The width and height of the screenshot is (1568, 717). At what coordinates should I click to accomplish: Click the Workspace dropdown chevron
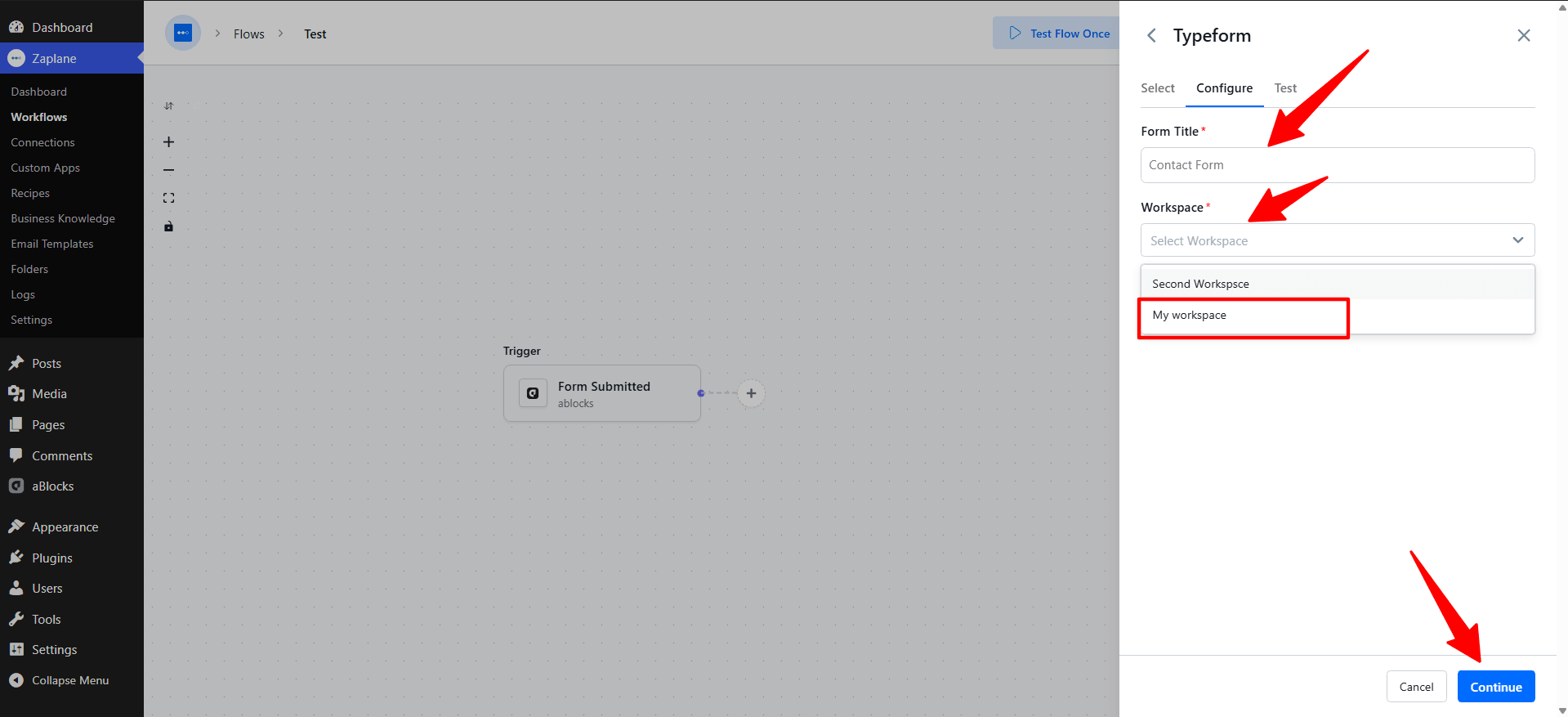[x=1517, y=240]
